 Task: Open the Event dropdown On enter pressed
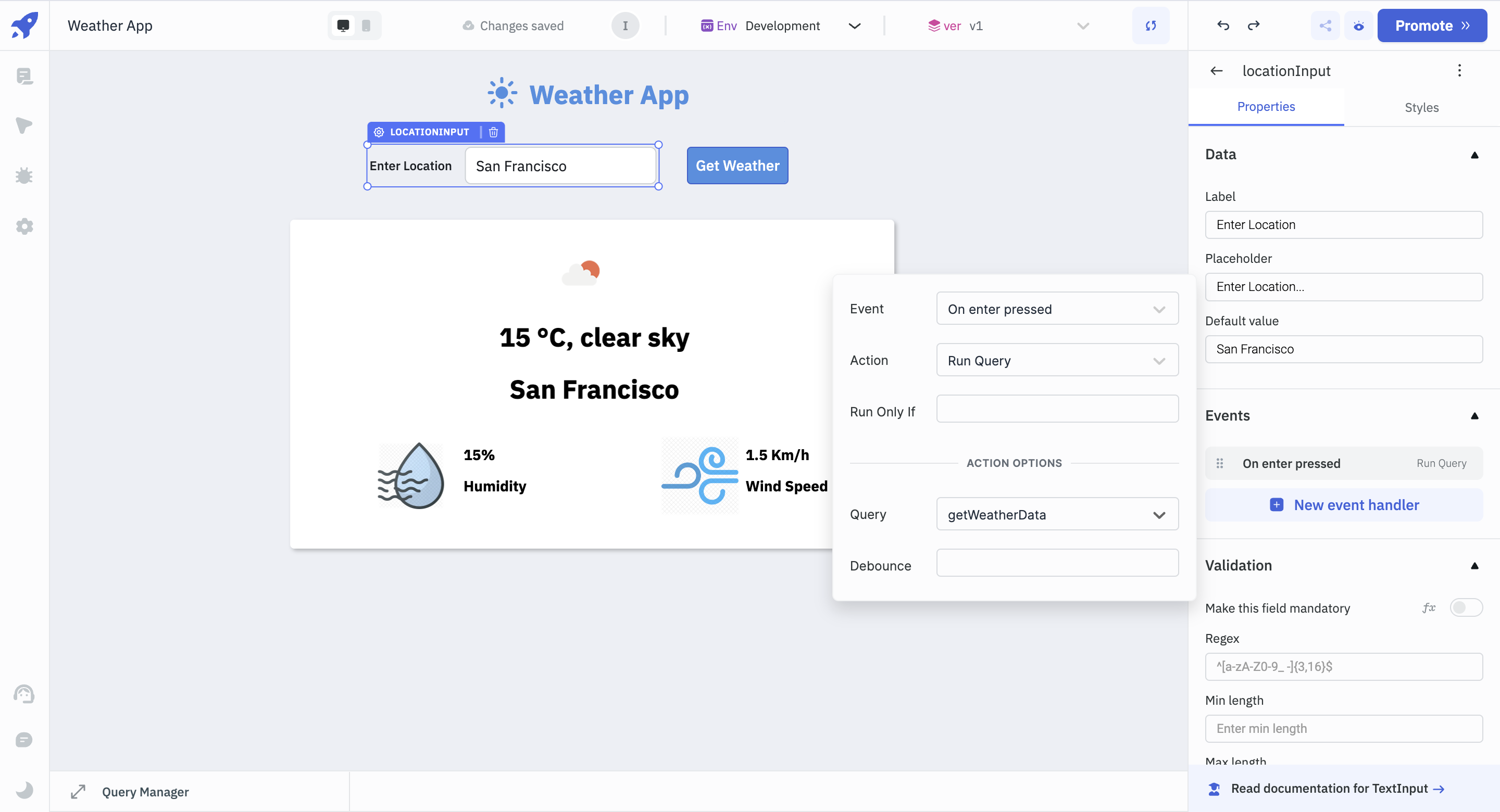pos(1057,309)
